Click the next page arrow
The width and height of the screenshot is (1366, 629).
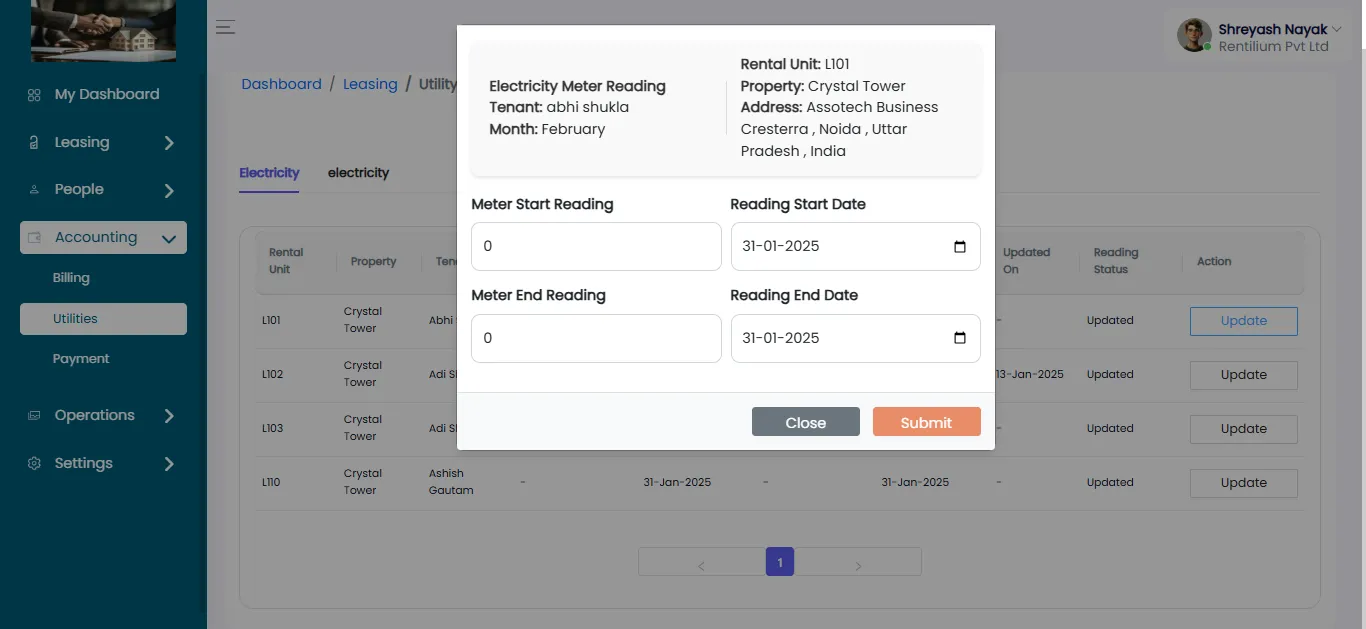[858, 566]
